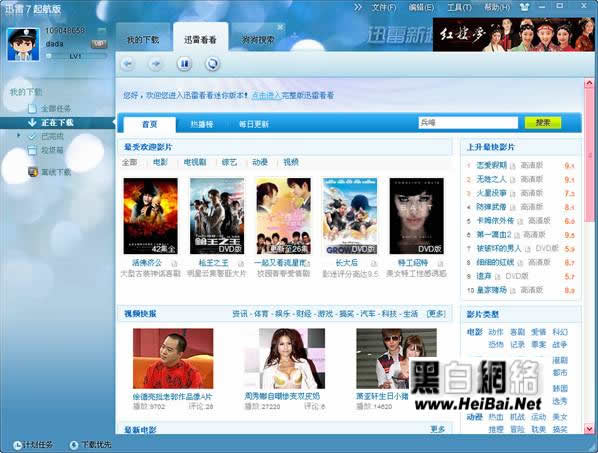Viewport: 598px width, 453px height.
Task: Switch to the 首页 page tab
Action: (x=150, y=124)
